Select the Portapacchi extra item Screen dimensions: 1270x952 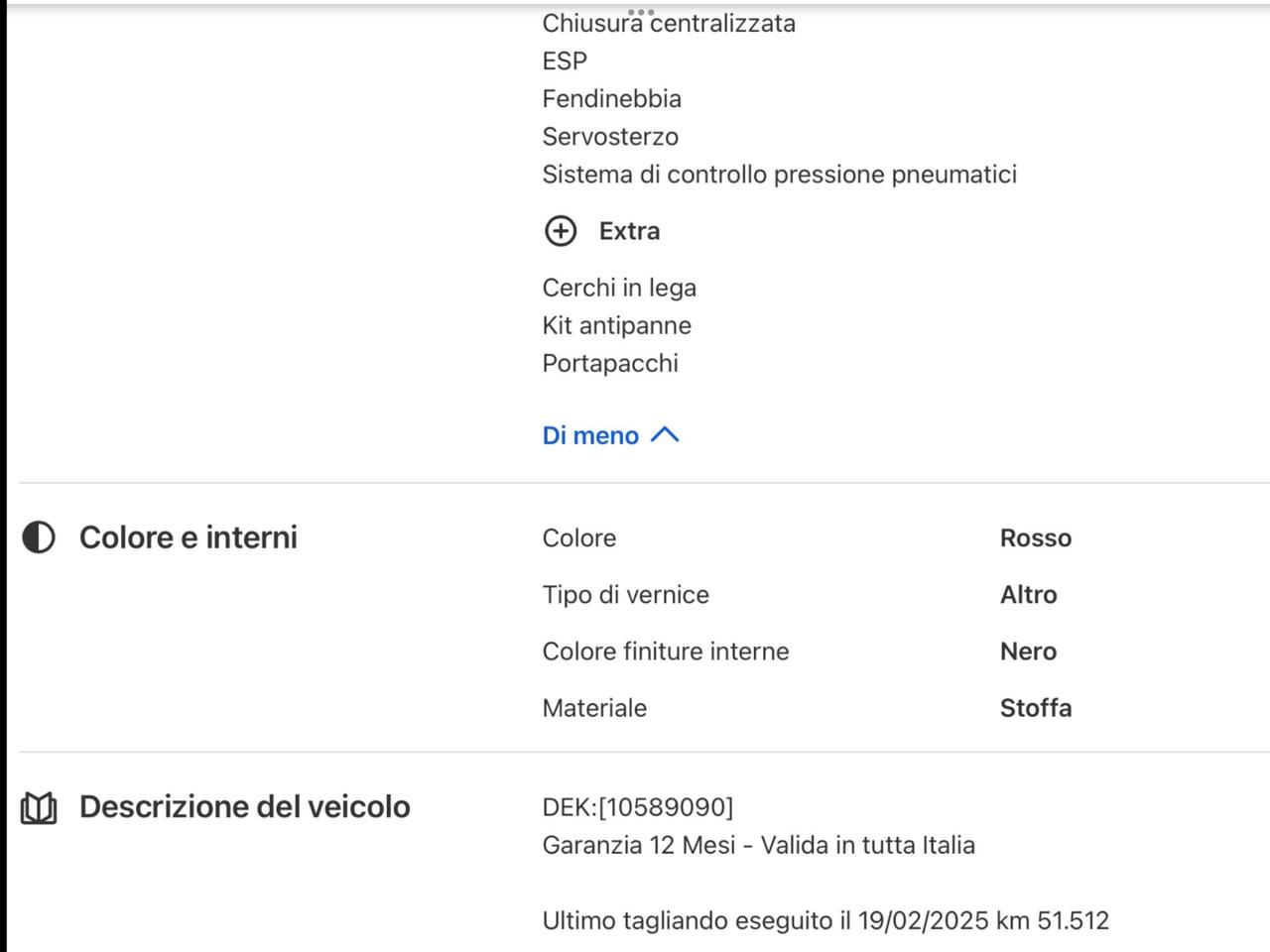coord(609,363)
